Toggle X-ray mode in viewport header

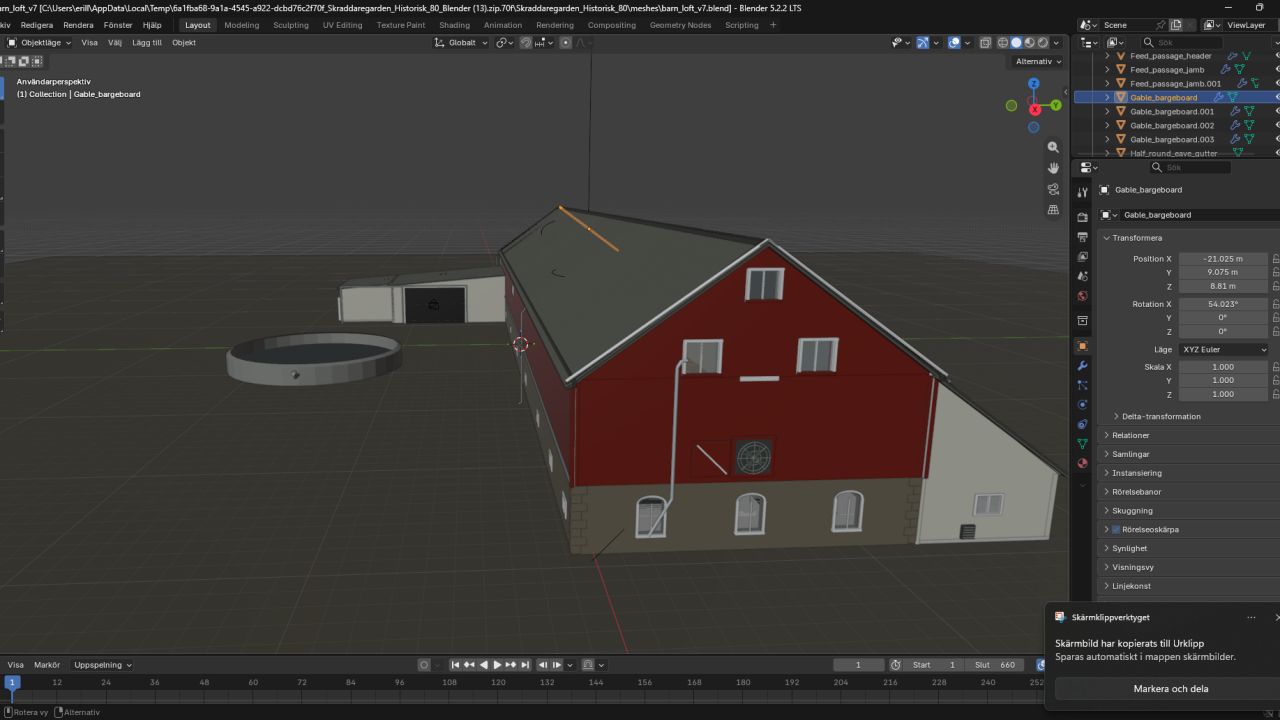pos(986,43)
